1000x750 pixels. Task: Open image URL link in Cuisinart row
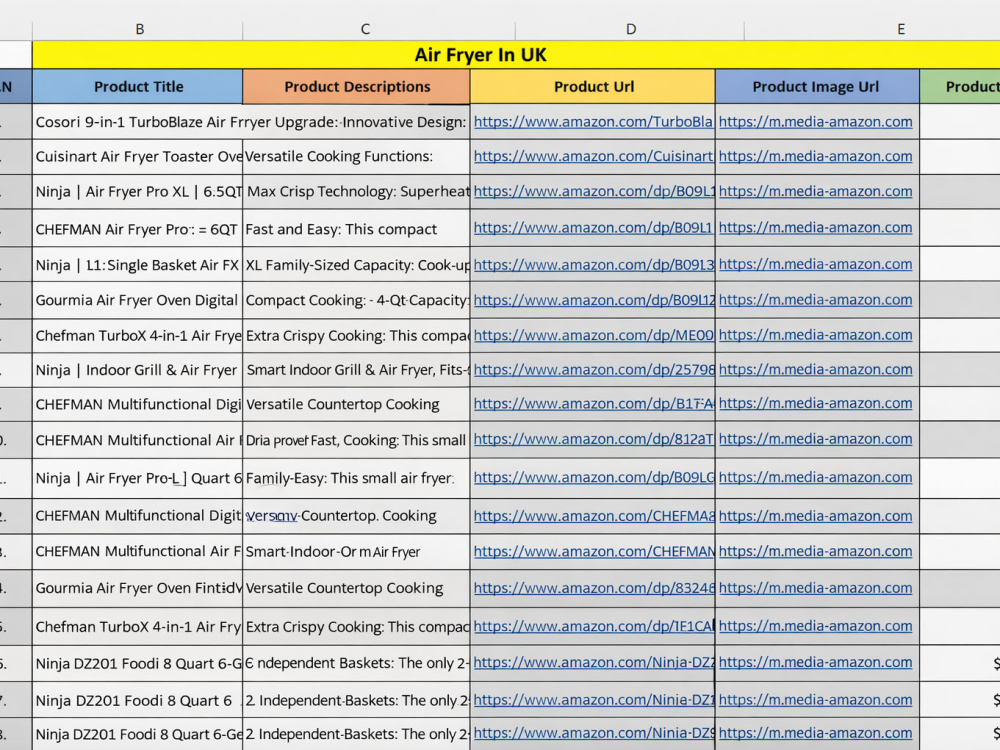(x=815, y=156)
